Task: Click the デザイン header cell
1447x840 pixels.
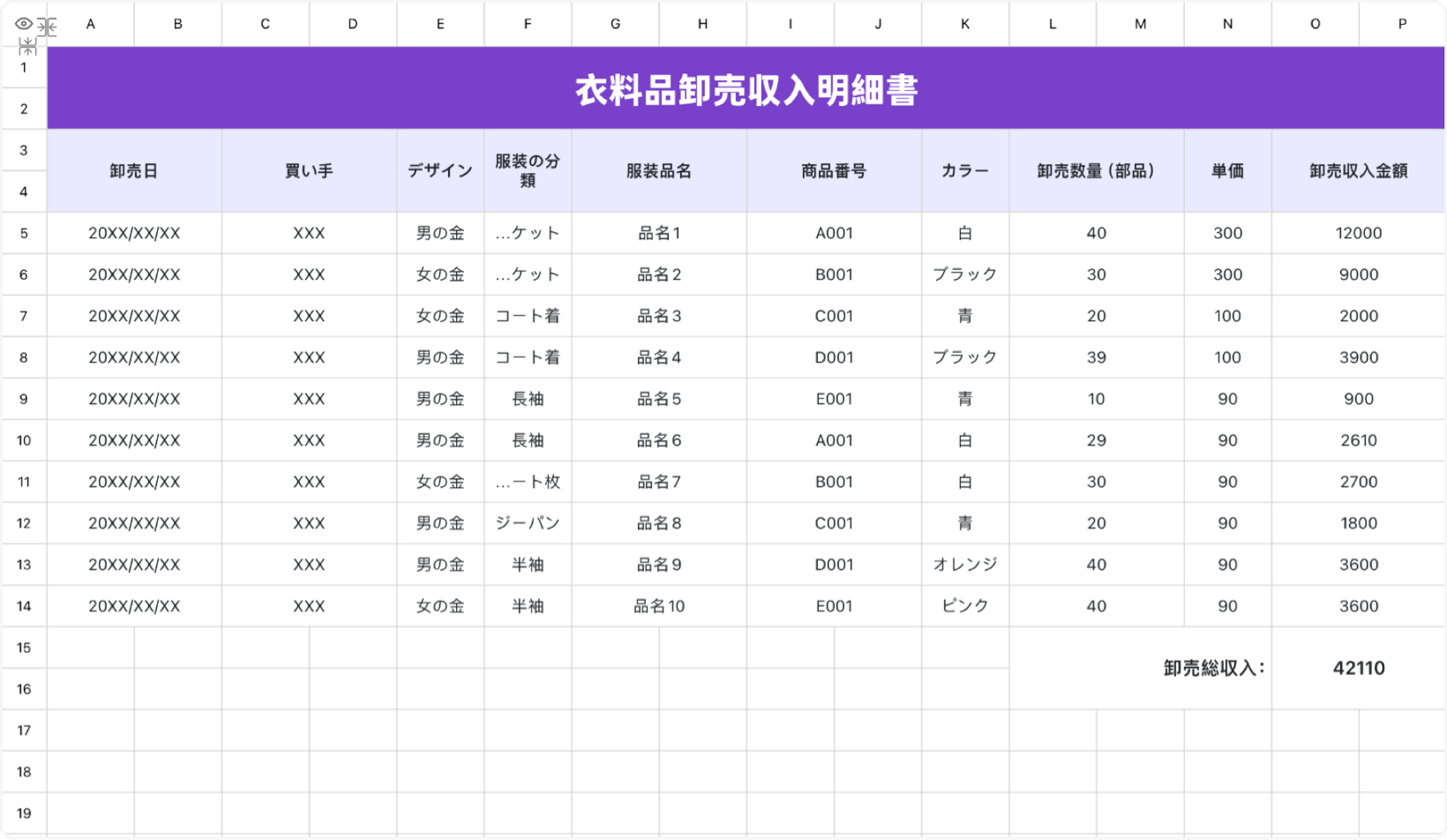Action: [440, 171]
